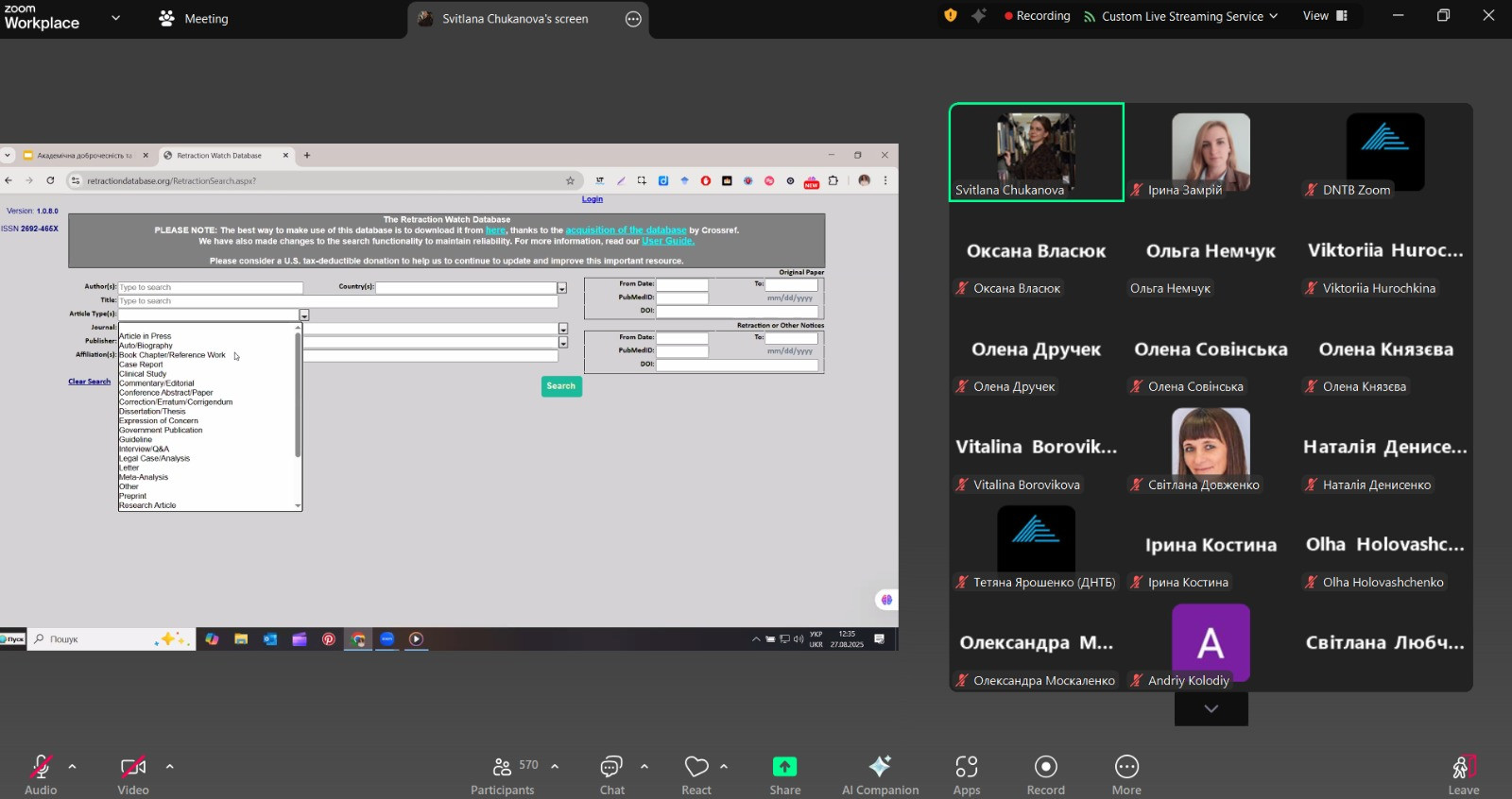Click browser Back arrow in shared screen
The width and height of the screenshot is (1512, 799).
click(x=9, y=180)
